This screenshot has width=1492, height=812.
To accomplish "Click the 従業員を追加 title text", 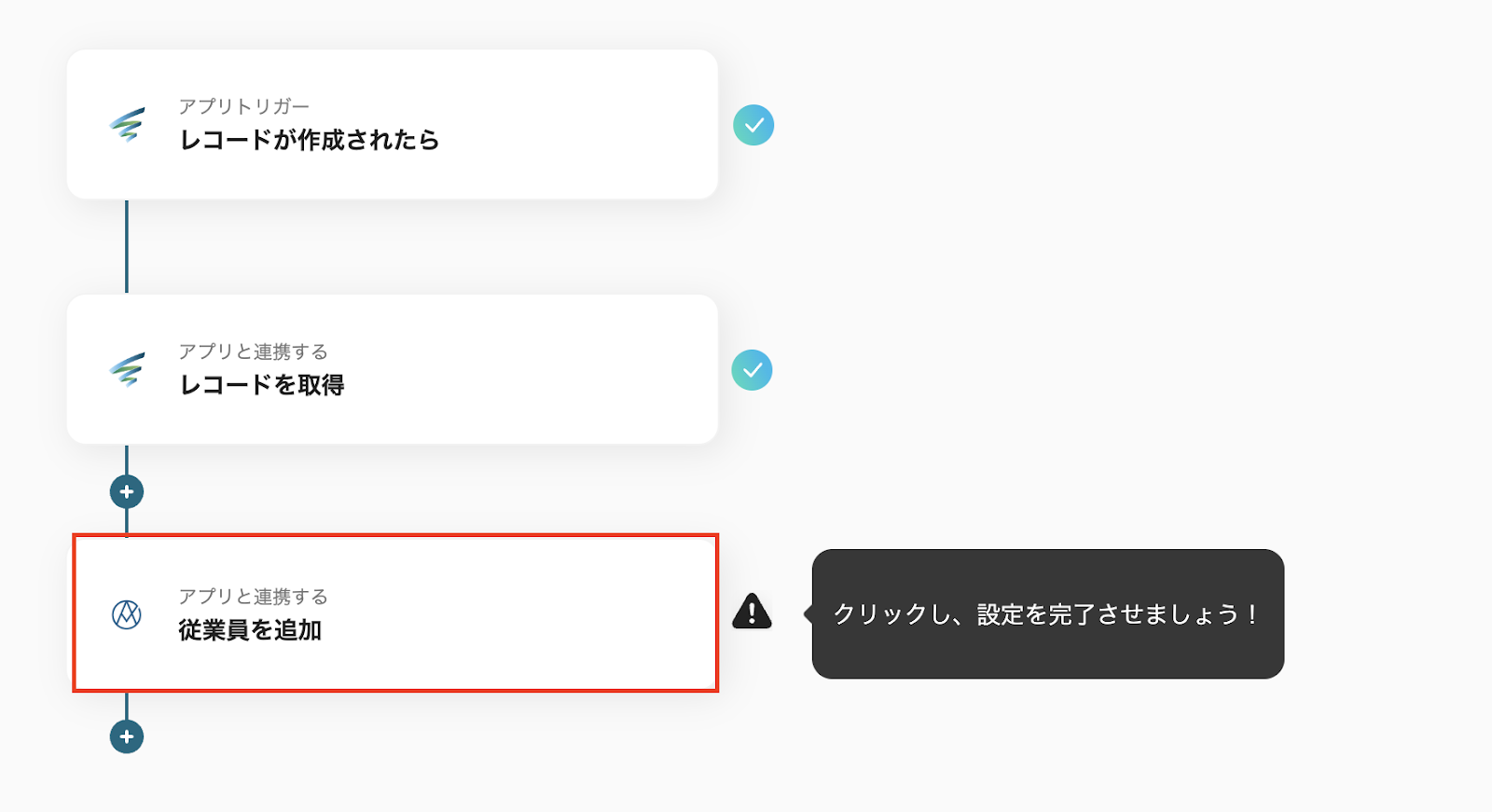I will pyautogui.click(x=250, y=630).
